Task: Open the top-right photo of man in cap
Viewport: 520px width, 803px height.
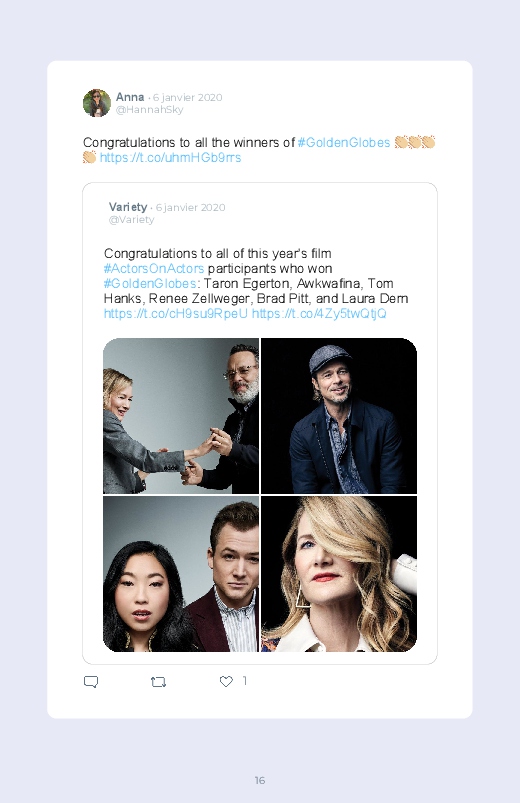Action: tap(339, 416)
